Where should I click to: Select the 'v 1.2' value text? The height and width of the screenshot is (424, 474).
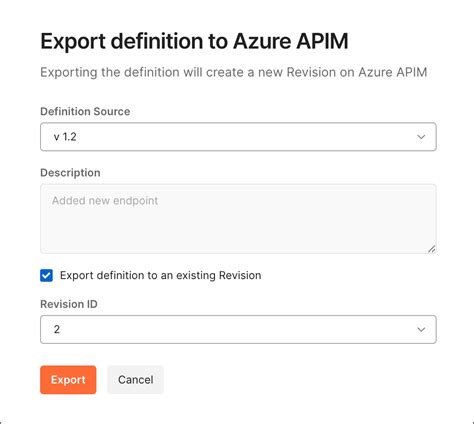tap(65, 137)
